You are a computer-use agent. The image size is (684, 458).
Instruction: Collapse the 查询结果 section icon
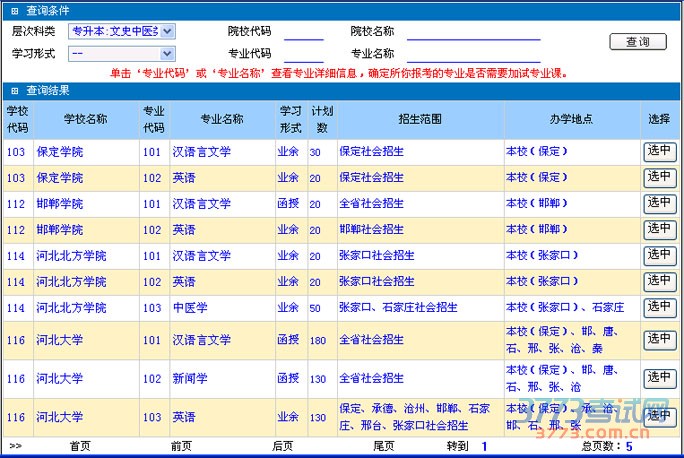(x=14, y=90)
